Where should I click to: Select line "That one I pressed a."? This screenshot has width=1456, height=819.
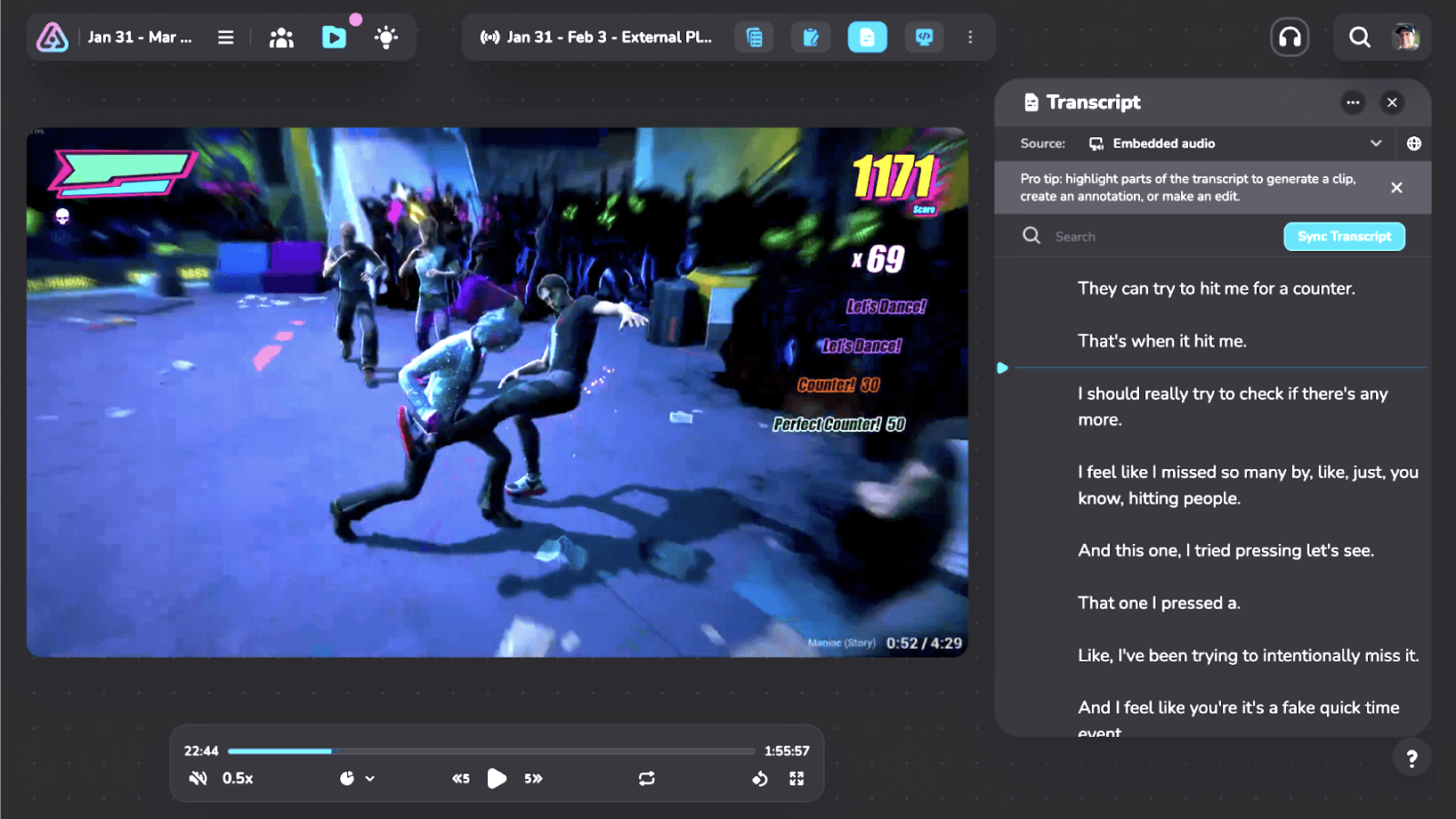(1159, 604)
